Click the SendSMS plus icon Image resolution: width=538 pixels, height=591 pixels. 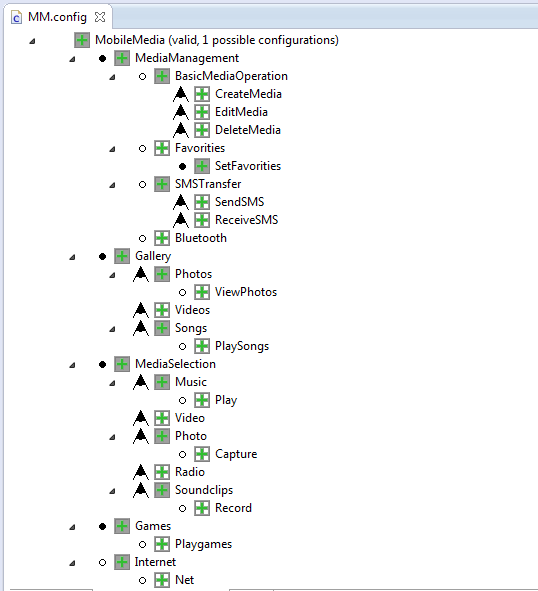pyautogui.click(x=202, y=202)
